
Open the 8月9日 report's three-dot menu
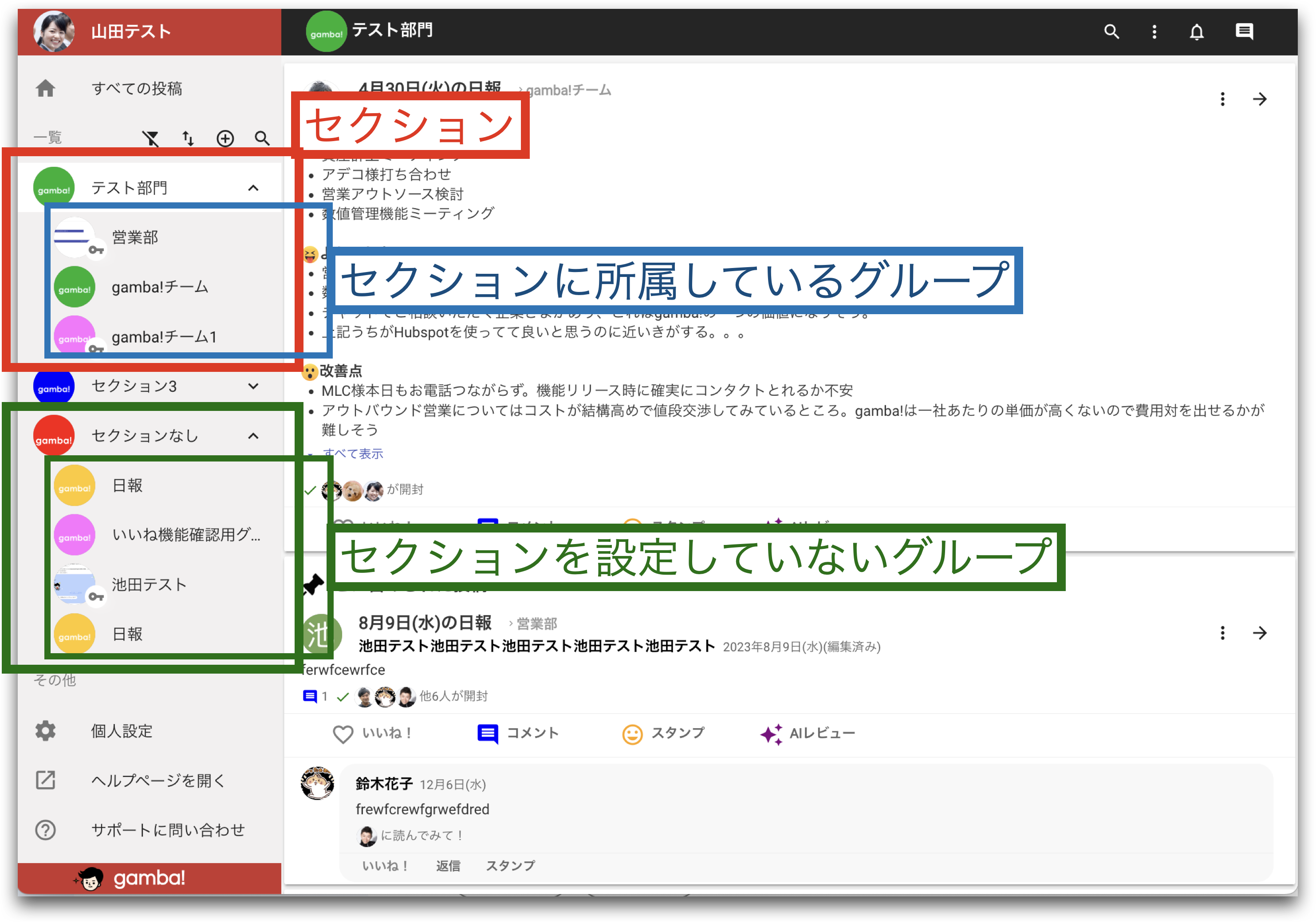tap(1222, 633)
